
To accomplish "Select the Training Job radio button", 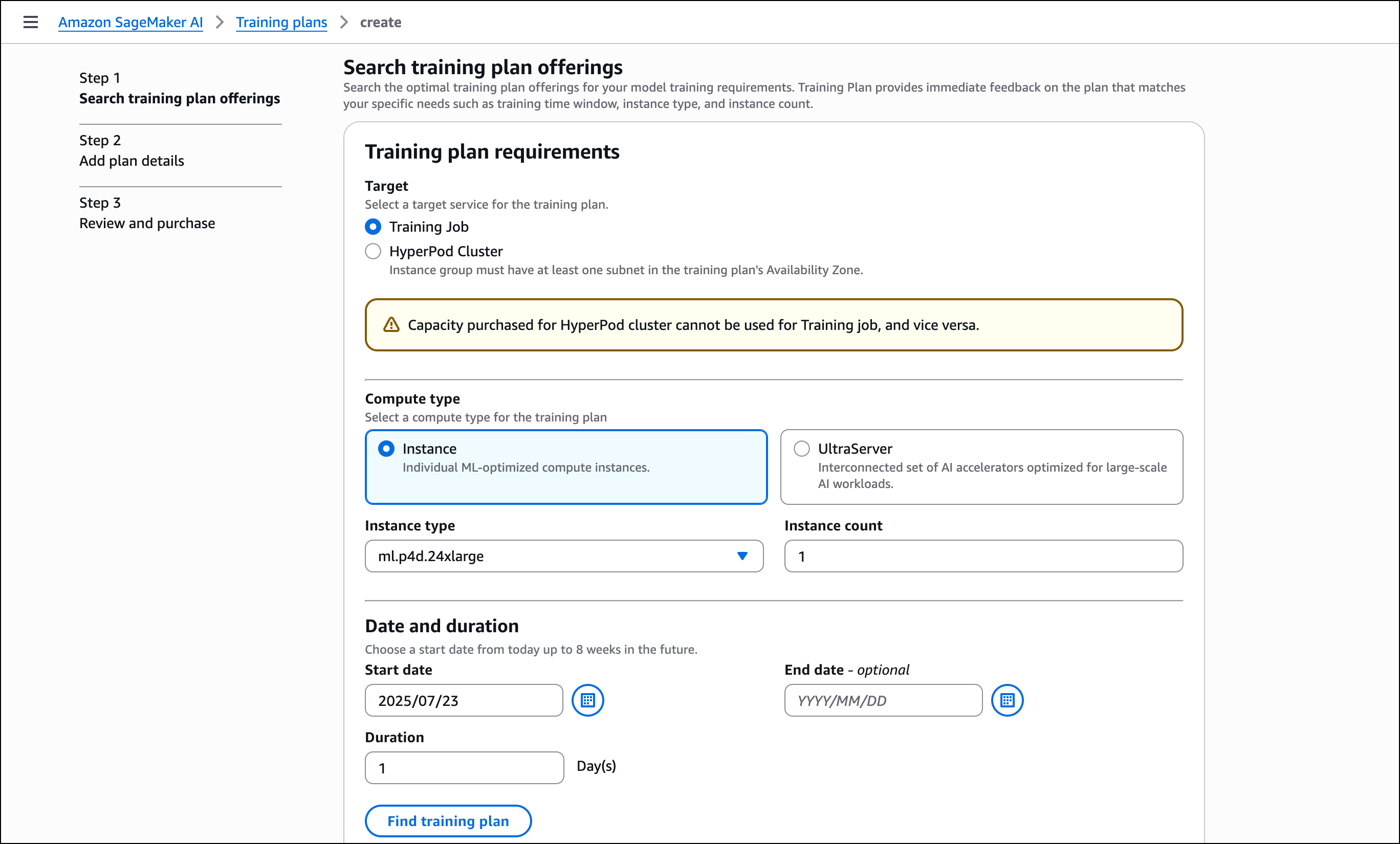I will (x=373, y=227).
